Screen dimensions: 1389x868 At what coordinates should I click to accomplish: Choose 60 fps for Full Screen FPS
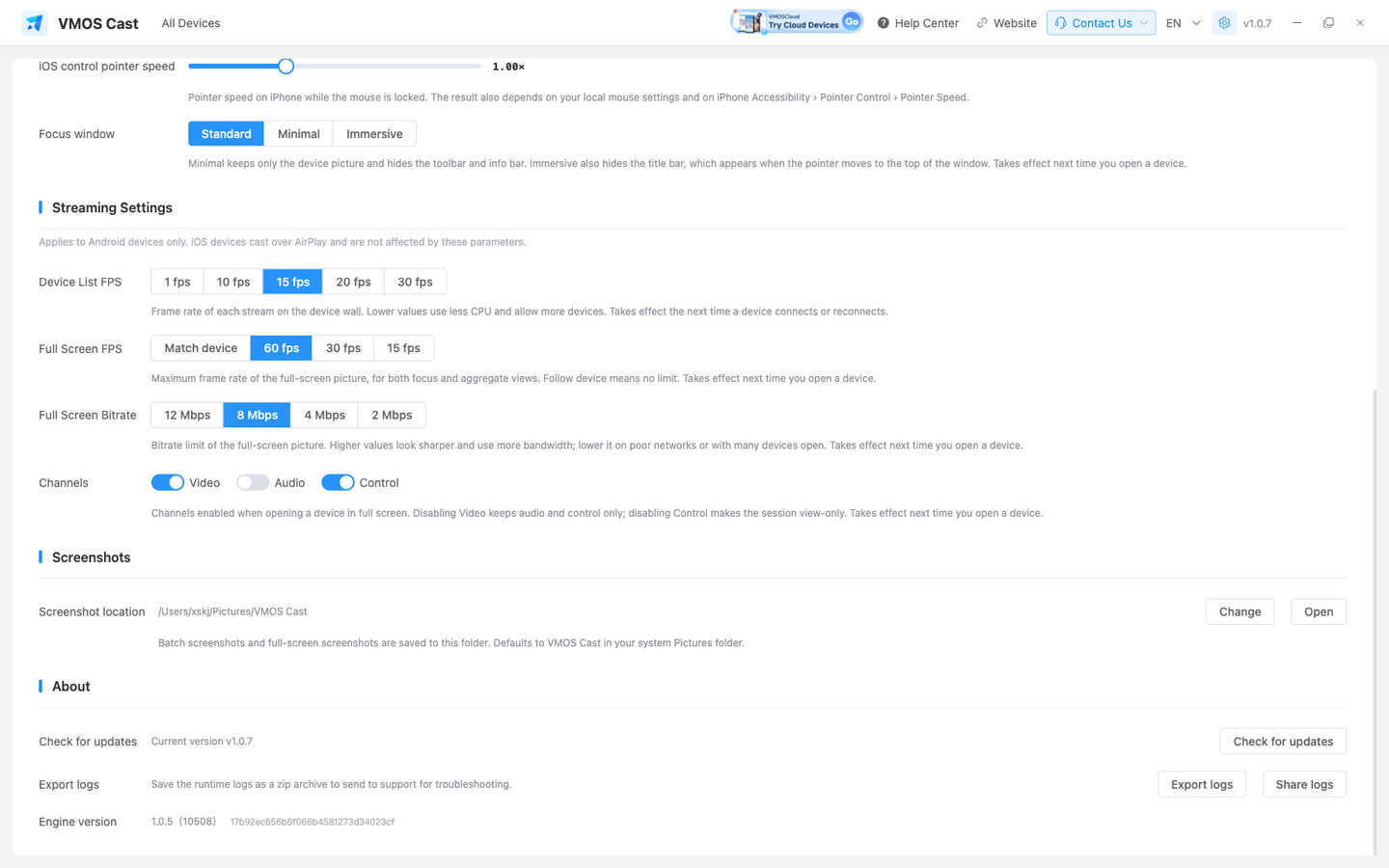coord(282,348)
